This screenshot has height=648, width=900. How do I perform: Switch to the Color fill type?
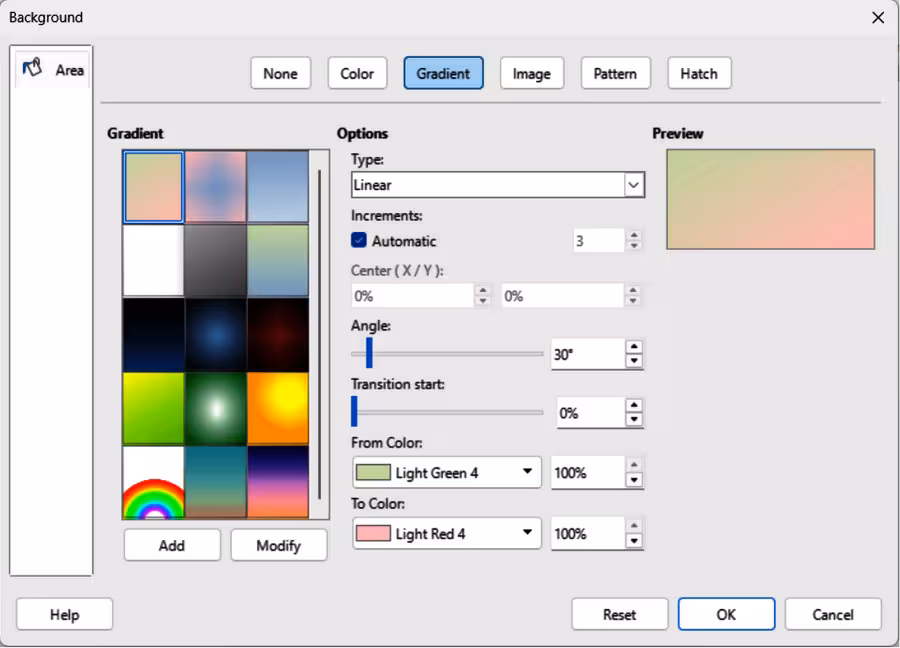click(357, 73)
